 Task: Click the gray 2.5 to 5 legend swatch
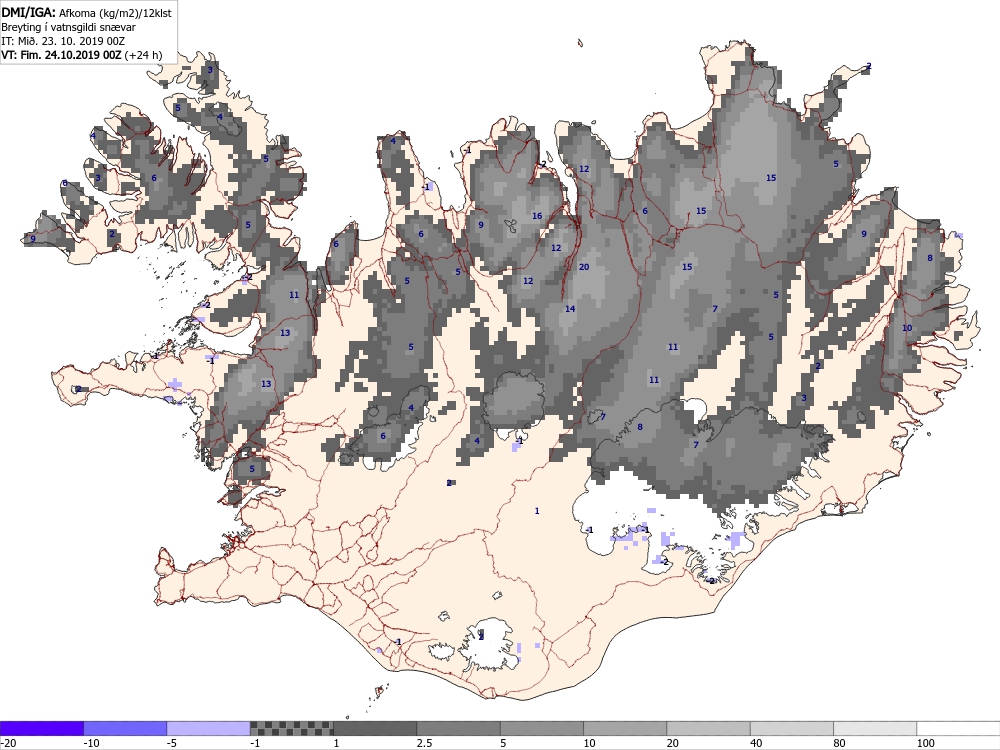(459, 728)
